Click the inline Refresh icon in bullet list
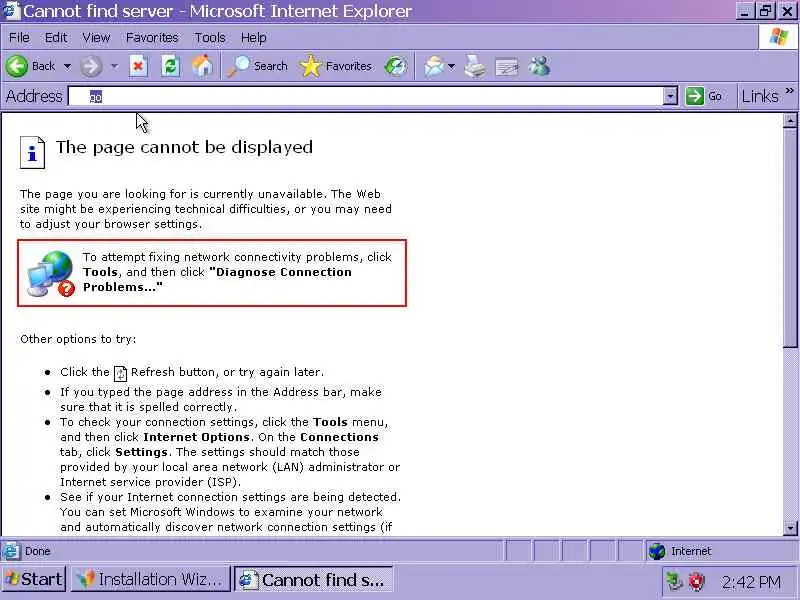The image size is (800, 600). click(120, 373)
